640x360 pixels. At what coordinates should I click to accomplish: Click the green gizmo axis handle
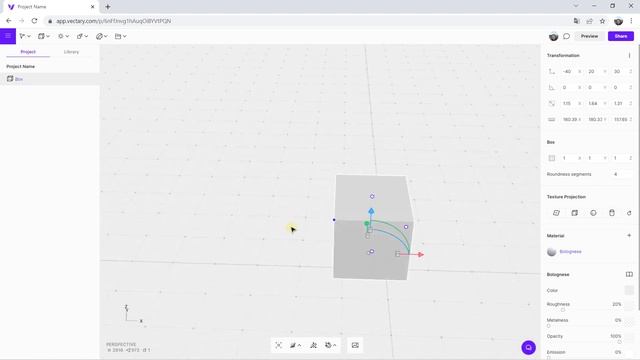tap(367, 223)
